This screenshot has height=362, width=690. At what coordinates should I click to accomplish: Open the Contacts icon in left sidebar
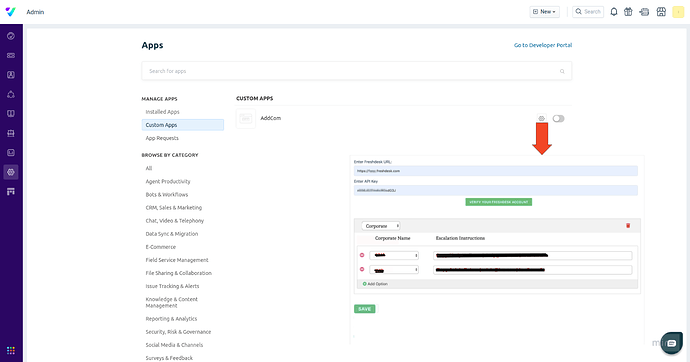[11, 75]
